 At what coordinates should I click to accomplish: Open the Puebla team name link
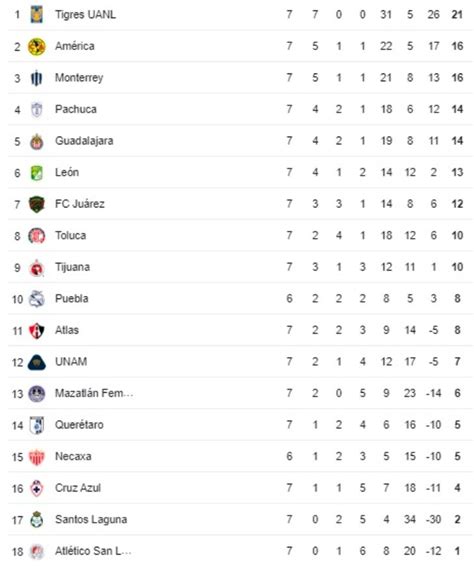coord(72,299)
